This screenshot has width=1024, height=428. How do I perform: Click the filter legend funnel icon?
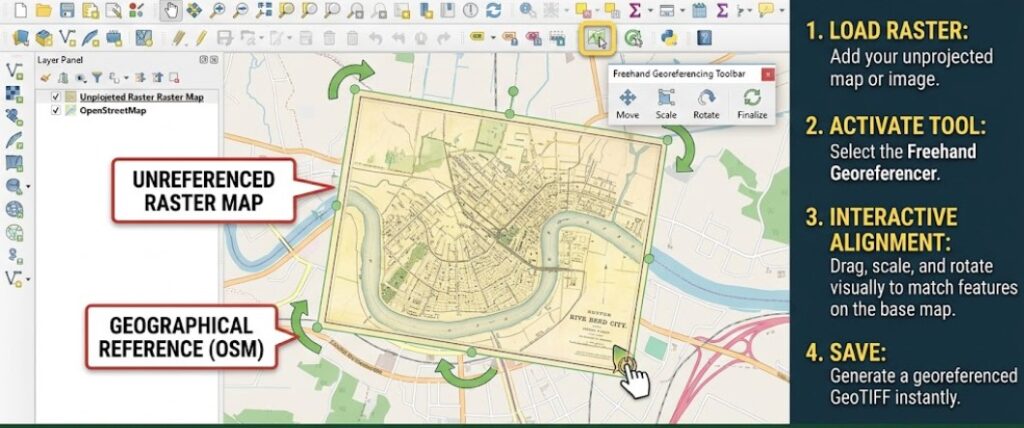coord(97,78)
